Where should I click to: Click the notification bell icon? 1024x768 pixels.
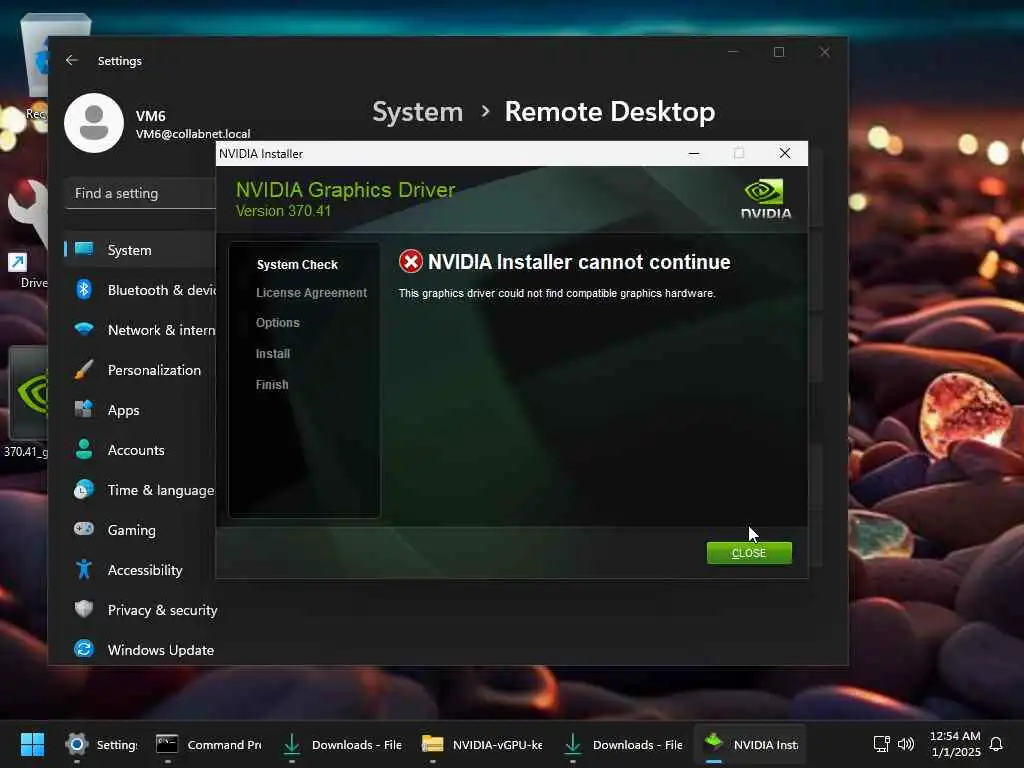click(996, 744)
